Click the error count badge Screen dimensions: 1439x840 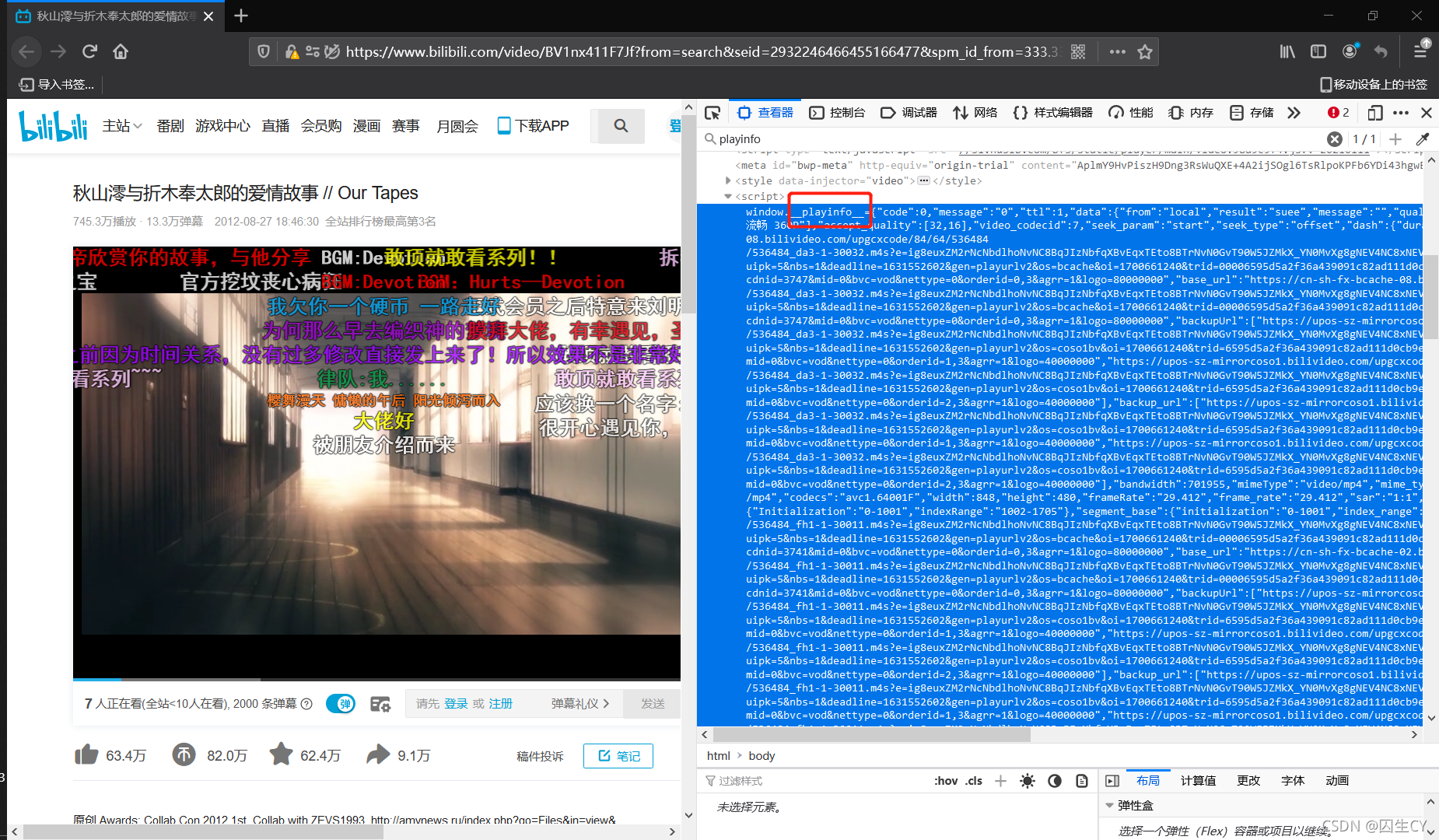coord(1338,113)
